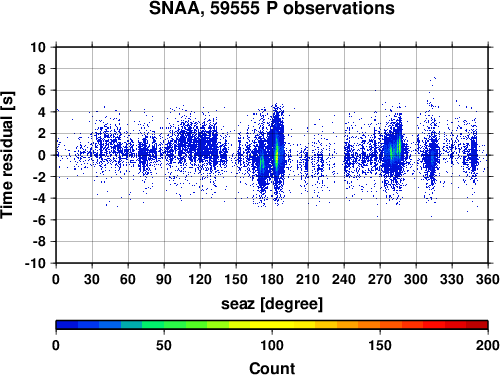The image size is (500, 375).
Task: Select the dark red end of colorbar
Action: (x=477, y=325)
